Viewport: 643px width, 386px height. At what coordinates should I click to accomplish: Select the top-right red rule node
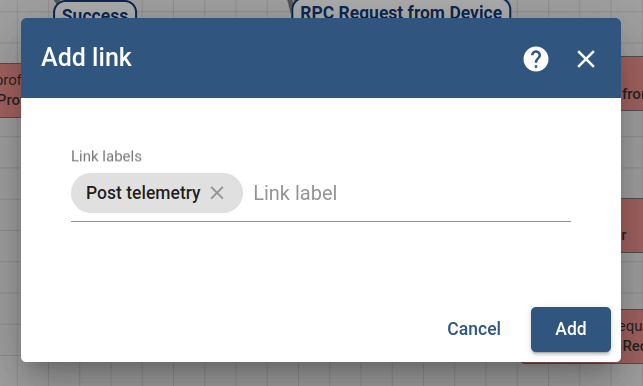pos(632,84)
